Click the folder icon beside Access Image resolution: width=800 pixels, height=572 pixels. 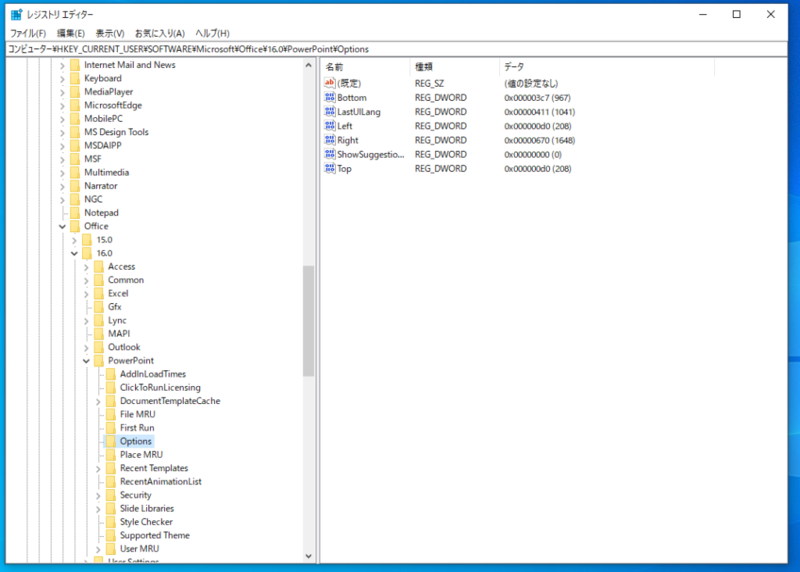click(x=98, y=266)
